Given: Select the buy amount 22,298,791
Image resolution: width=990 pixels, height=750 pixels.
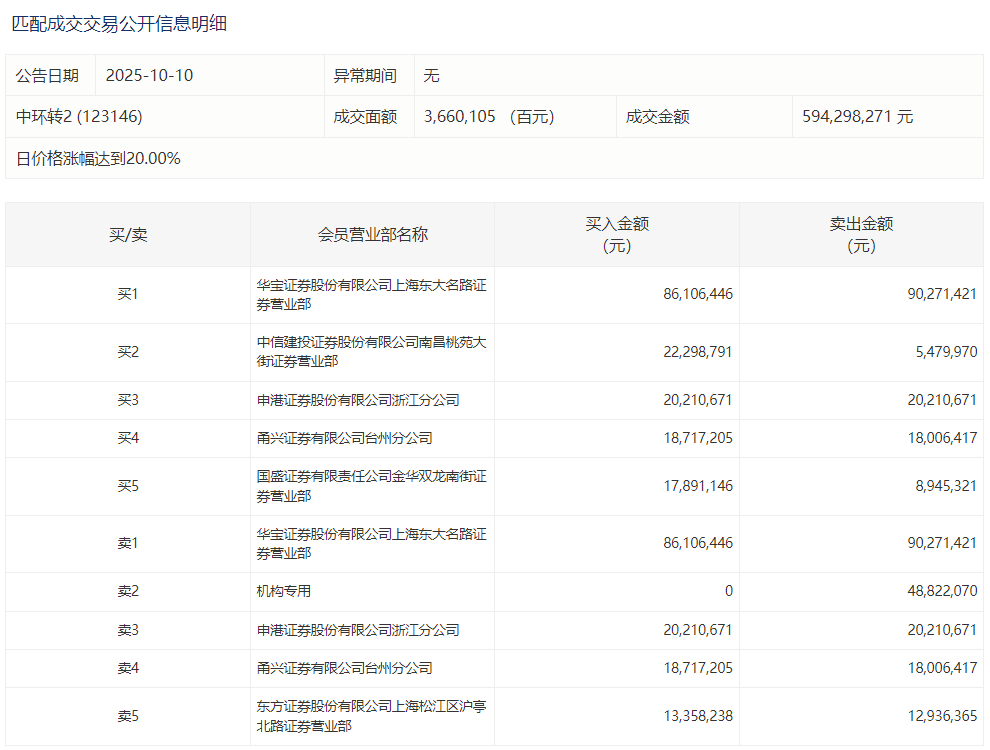Looking at the screenshot, I should pyautogui.click(x=697, y=352).
